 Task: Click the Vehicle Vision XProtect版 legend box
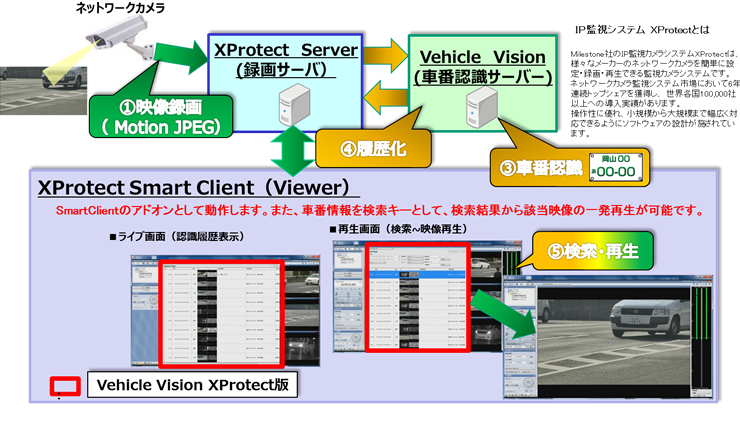click(193, 385)
